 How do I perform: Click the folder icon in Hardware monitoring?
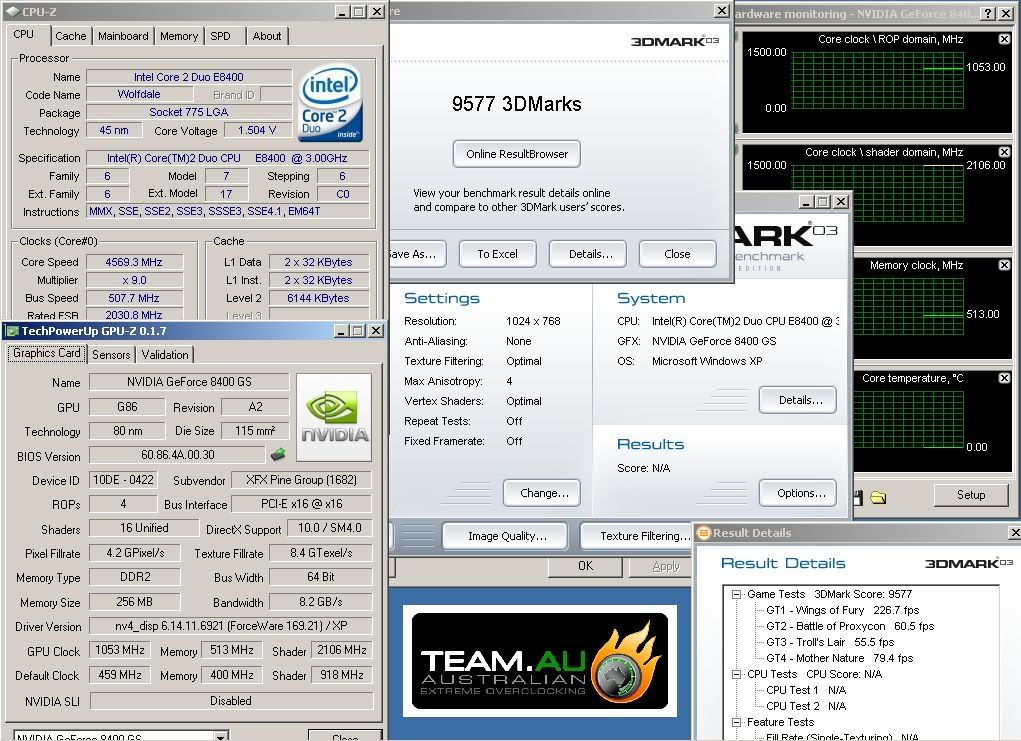pos(878,497)
